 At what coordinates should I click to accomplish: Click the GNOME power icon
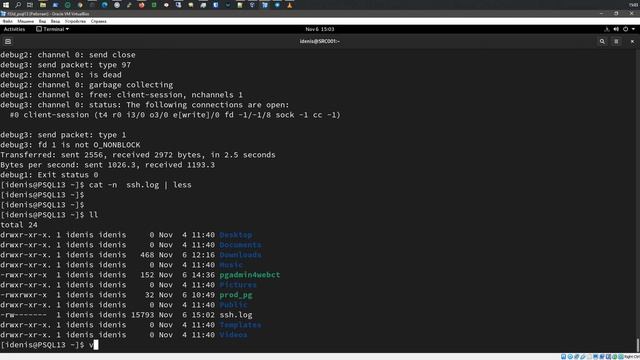[625, 29]
